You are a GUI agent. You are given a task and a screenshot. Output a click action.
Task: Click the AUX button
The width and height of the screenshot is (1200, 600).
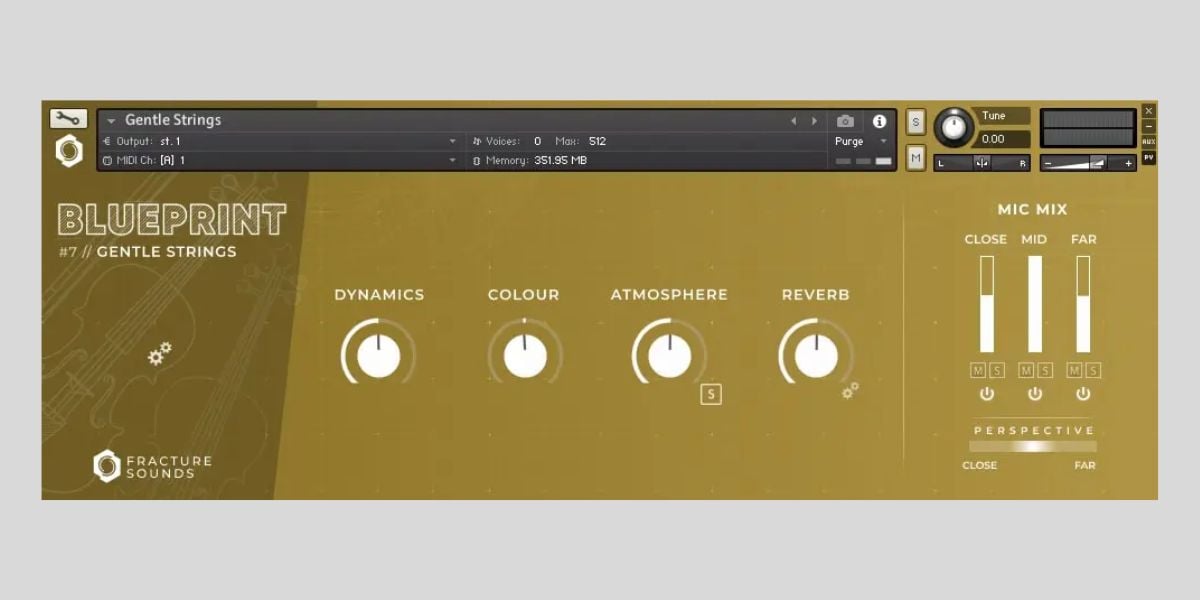click(x=1149, y=142)
